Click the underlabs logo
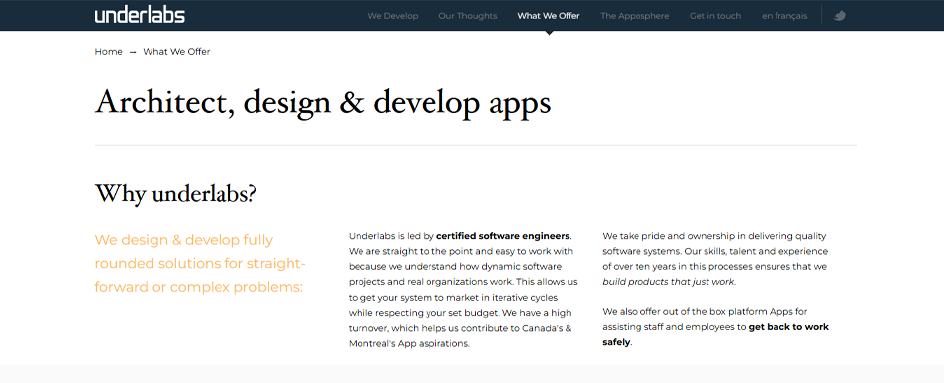Screen dimensions: 944x383 (x=140, y=15)
